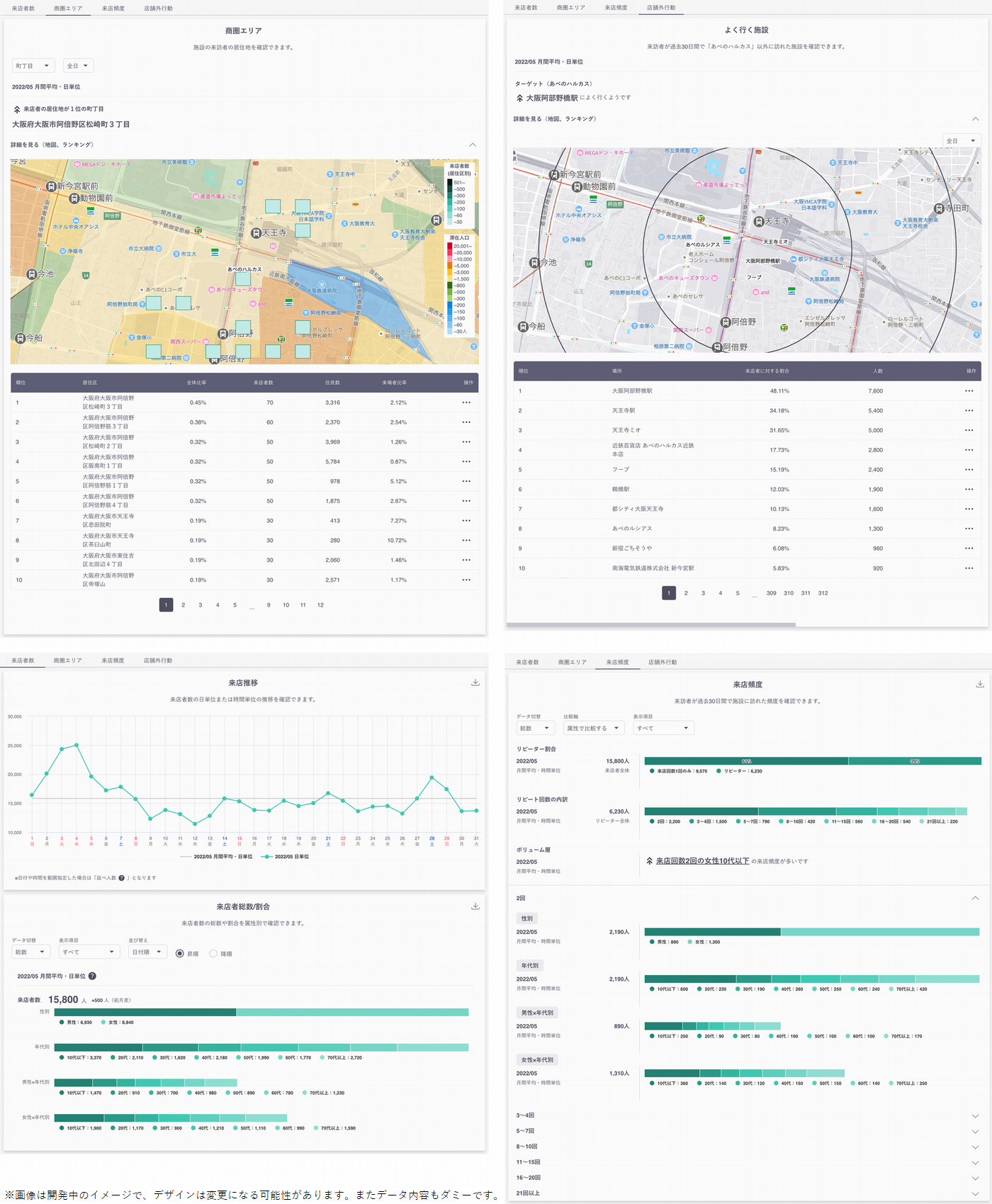Viewport: 992px width, 1204px height.
Task: Download the 来店者総数/割合 data
Action: pos(475,906)
